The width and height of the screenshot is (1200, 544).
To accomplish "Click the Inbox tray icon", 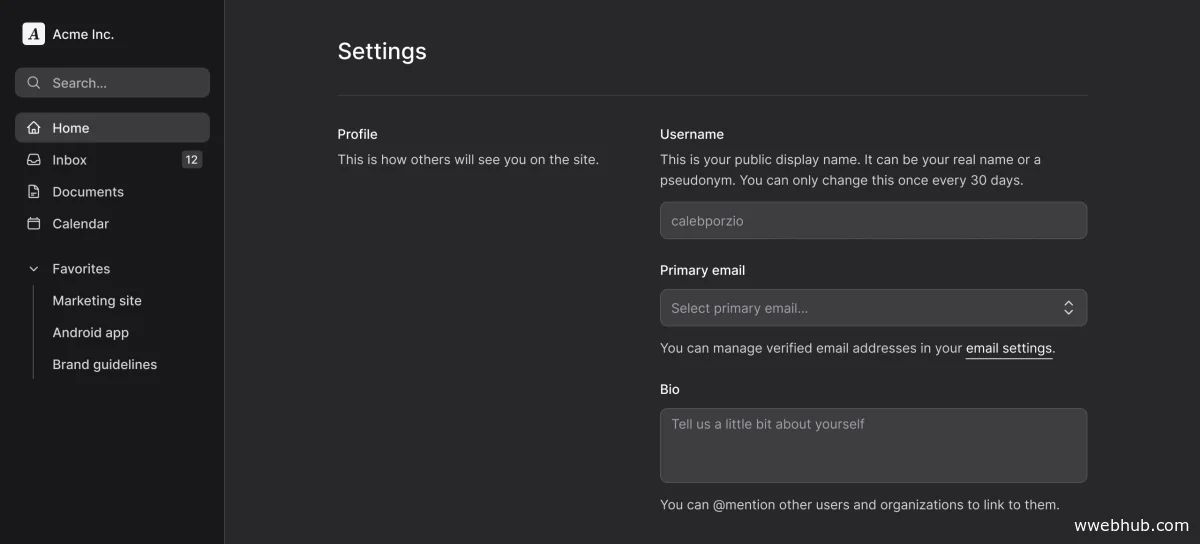I will click(34, 160).
